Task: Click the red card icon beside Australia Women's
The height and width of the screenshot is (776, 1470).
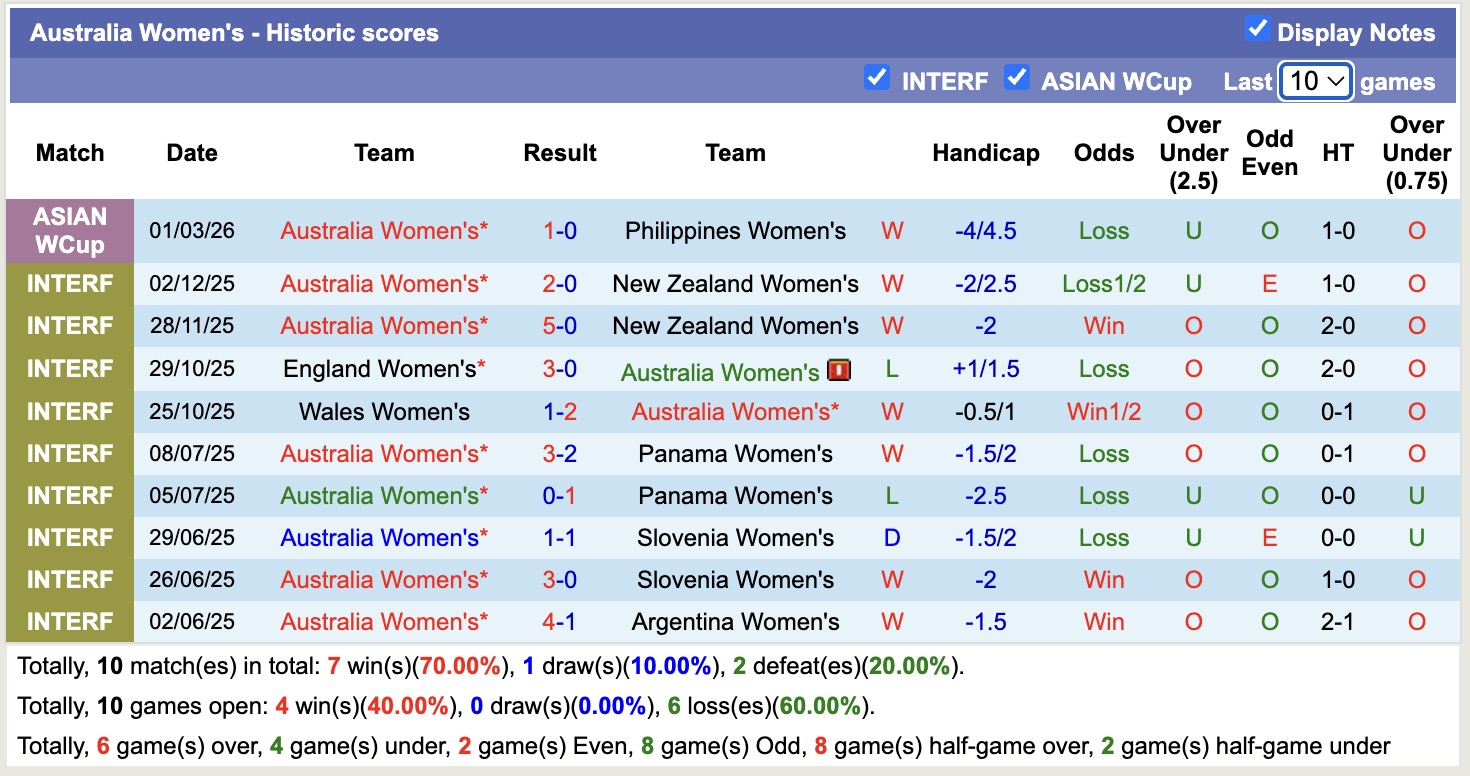Action: click(838, 370)
